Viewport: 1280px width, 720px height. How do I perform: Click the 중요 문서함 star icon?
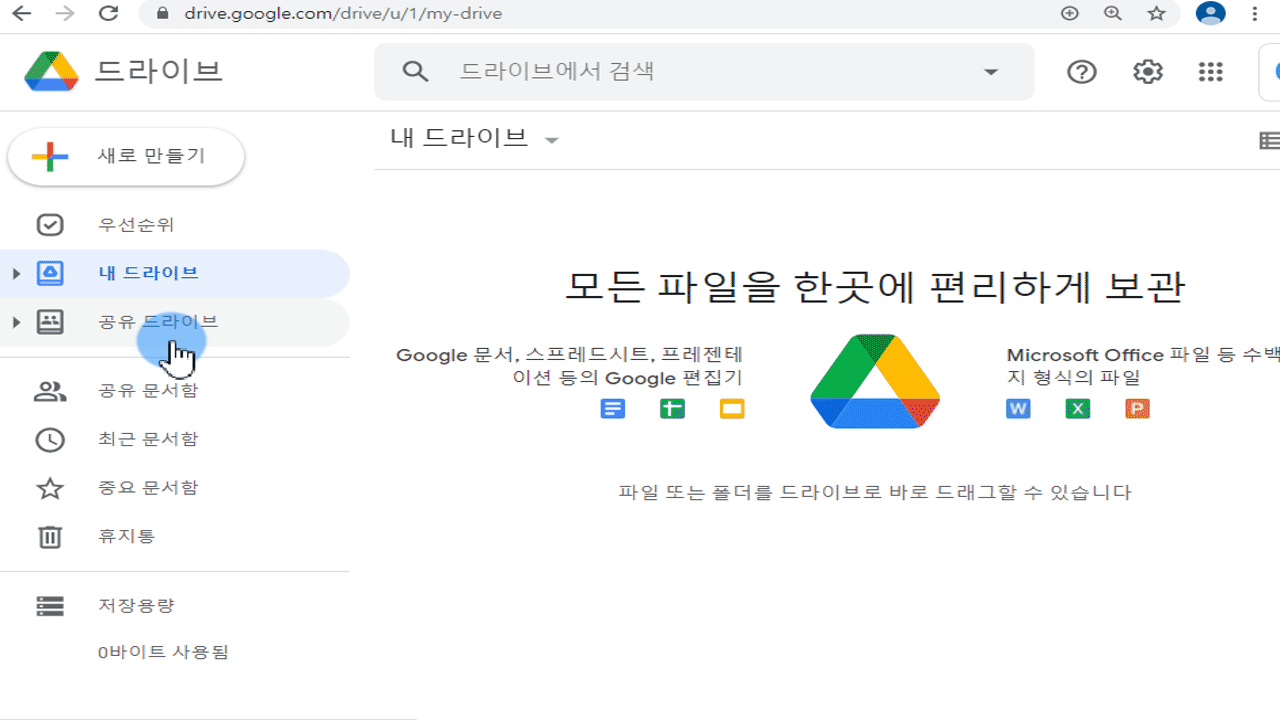click(50, 488)
